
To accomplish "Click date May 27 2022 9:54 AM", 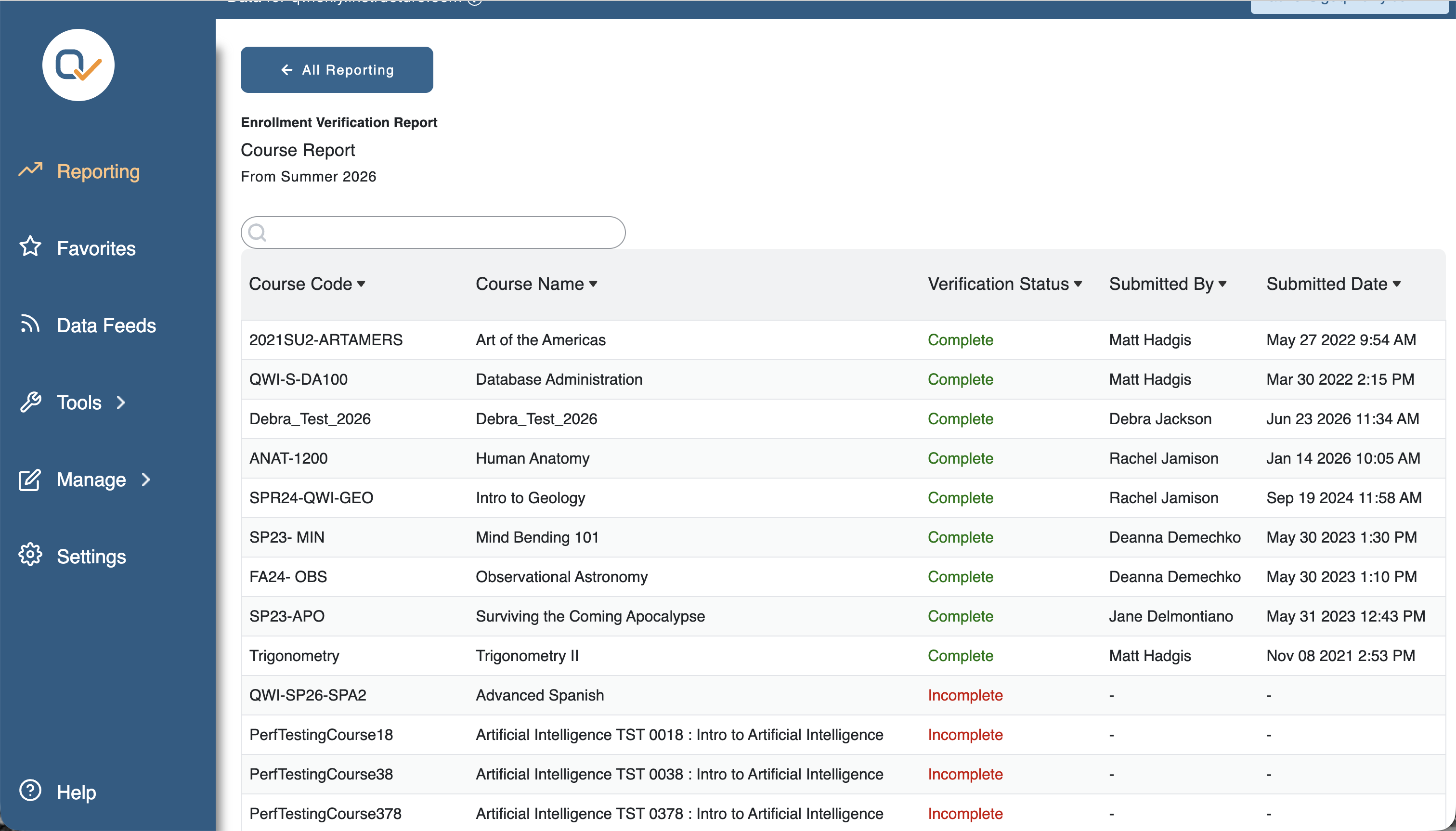I will point(1341,339).
